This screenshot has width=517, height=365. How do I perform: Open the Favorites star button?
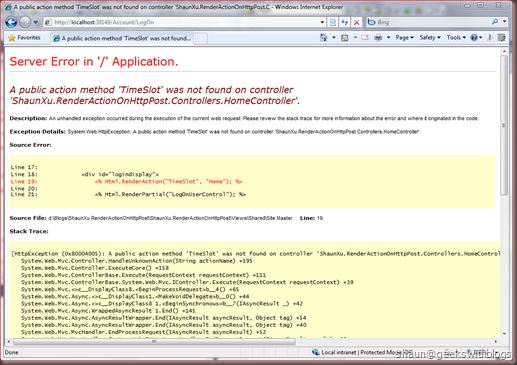point(24,38)
